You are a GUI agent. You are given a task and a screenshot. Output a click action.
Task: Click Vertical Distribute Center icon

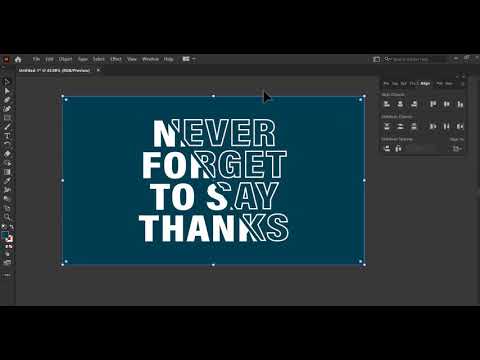click(400, 126)
